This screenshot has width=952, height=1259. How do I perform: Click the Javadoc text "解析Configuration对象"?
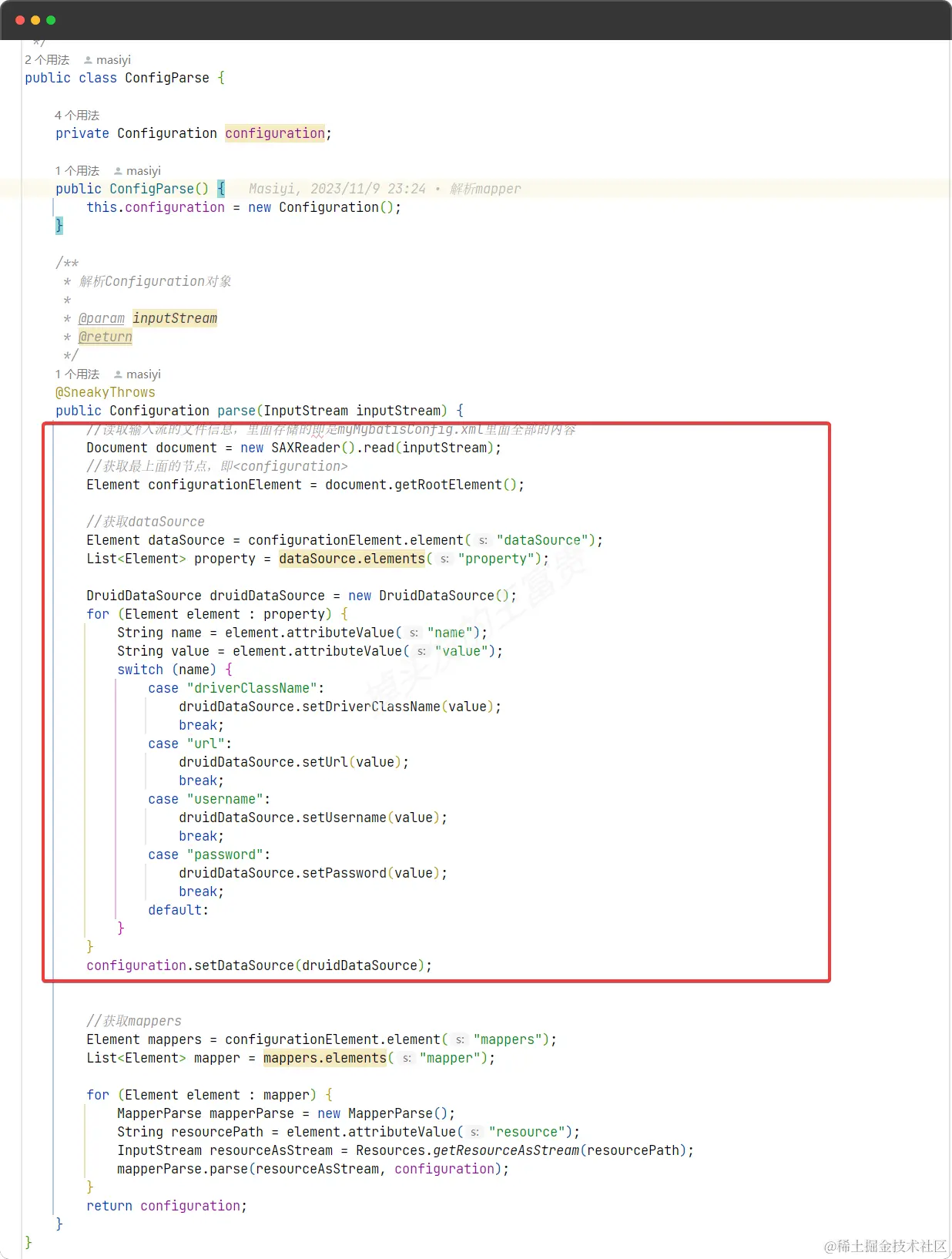coord(156,281)
